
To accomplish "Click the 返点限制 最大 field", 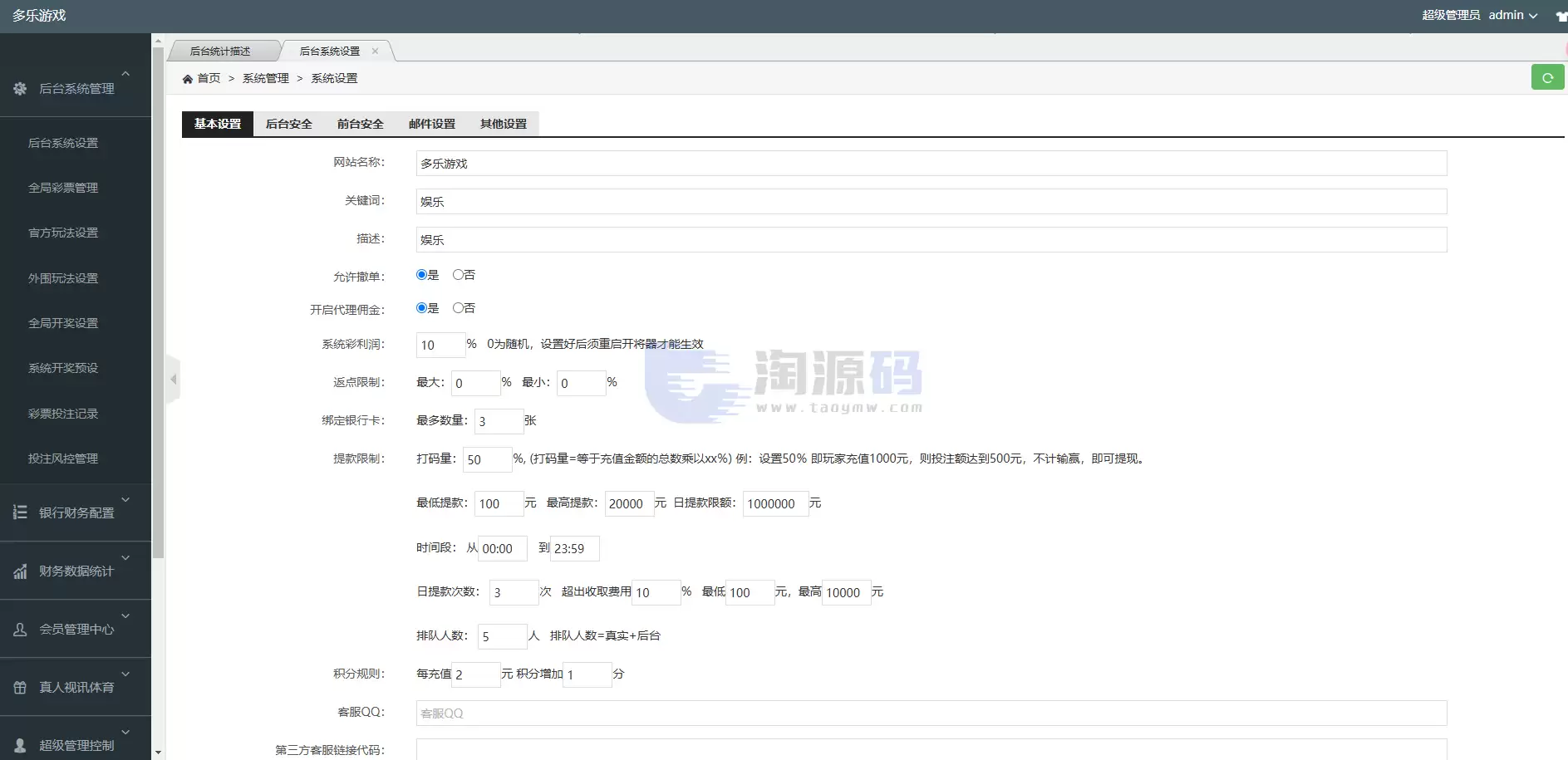I will click(x=475, y=383).
